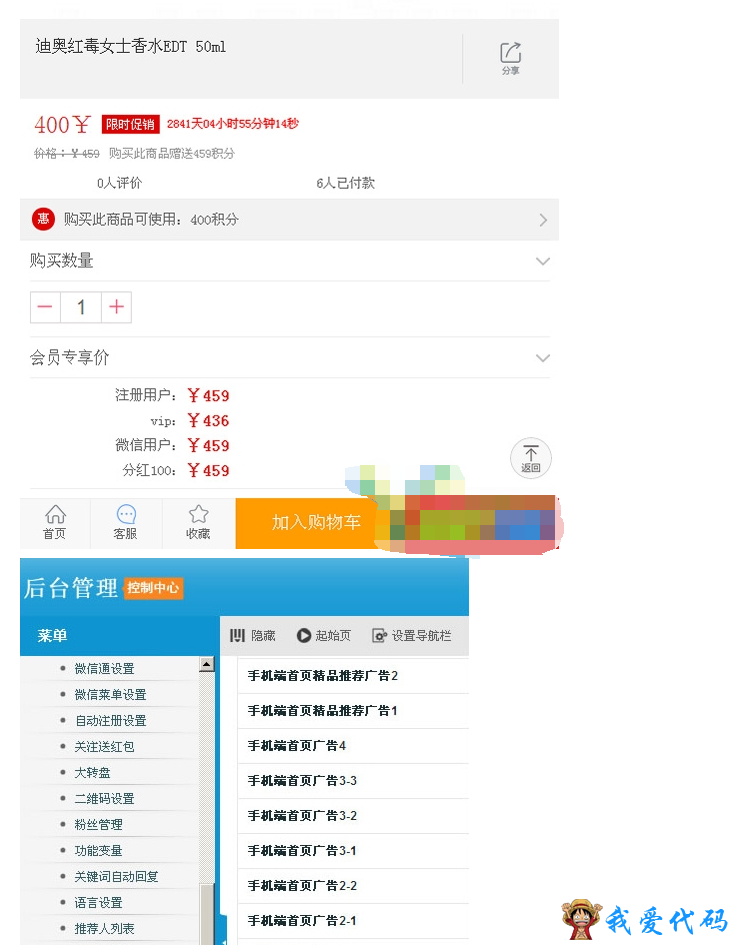This screenshot has width=745, height=945.
Task: Open 功能变量 in the menu
Action: pyautogui.click(x=98, y=850)
